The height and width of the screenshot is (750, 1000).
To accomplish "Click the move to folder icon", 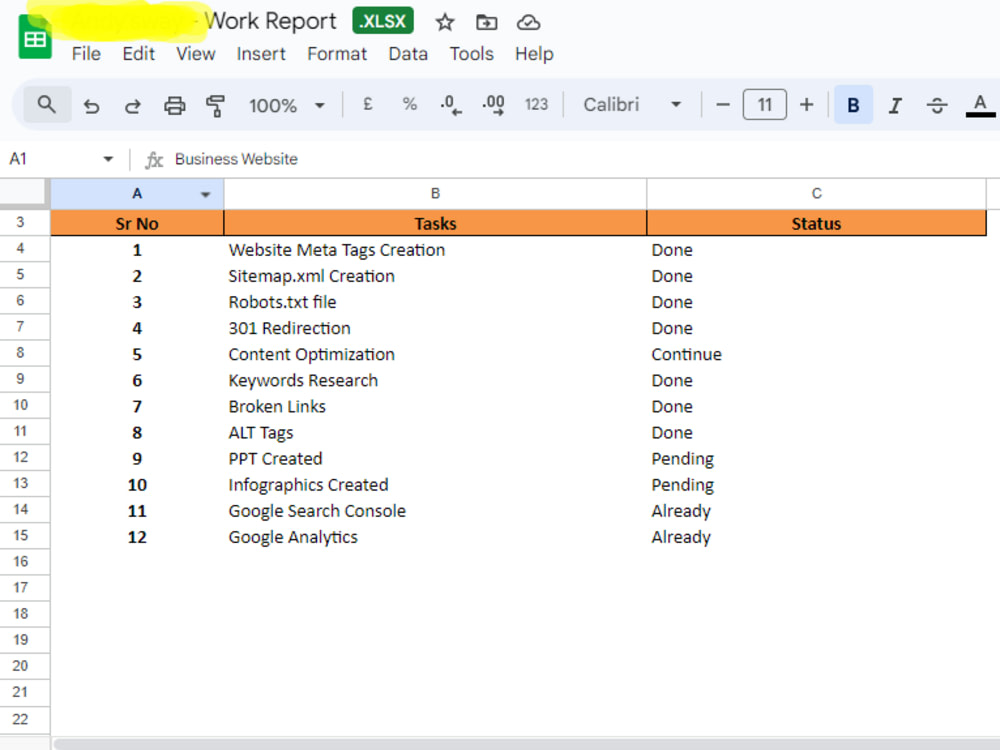I will click(487, 23).
